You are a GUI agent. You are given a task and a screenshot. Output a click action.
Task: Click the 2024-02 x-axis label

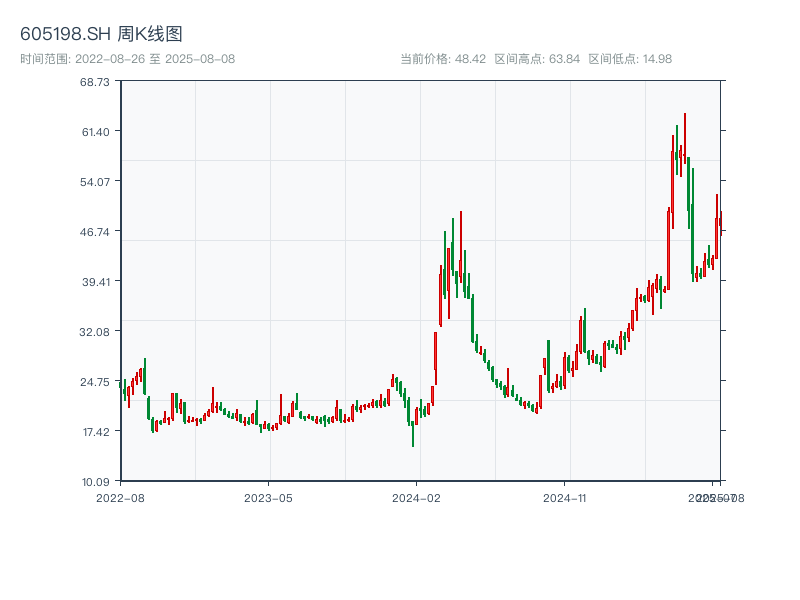coord(416,498)
